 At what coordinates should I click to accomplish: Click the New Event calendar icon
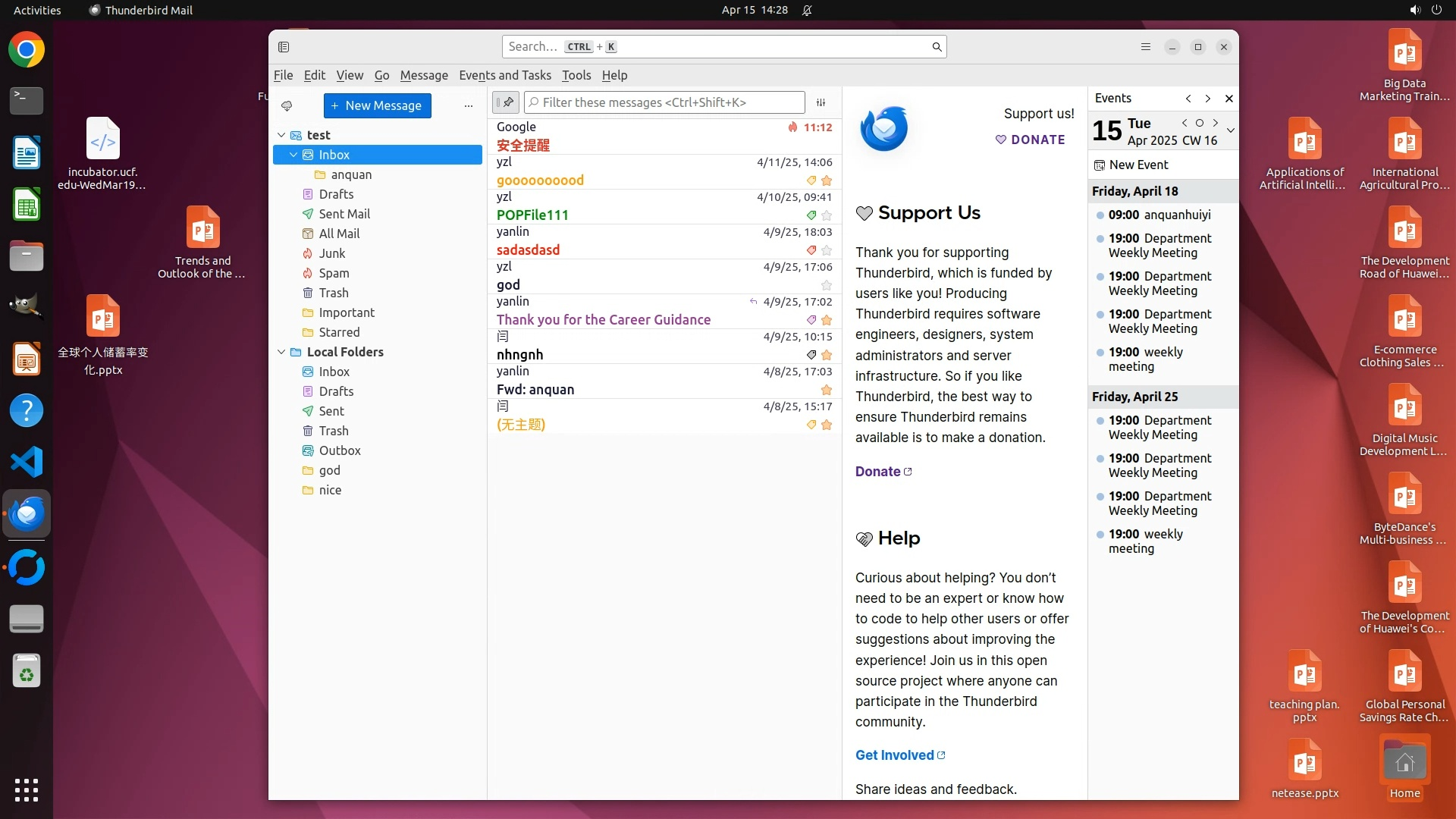pyautogui.click(x=1100, y=165)
